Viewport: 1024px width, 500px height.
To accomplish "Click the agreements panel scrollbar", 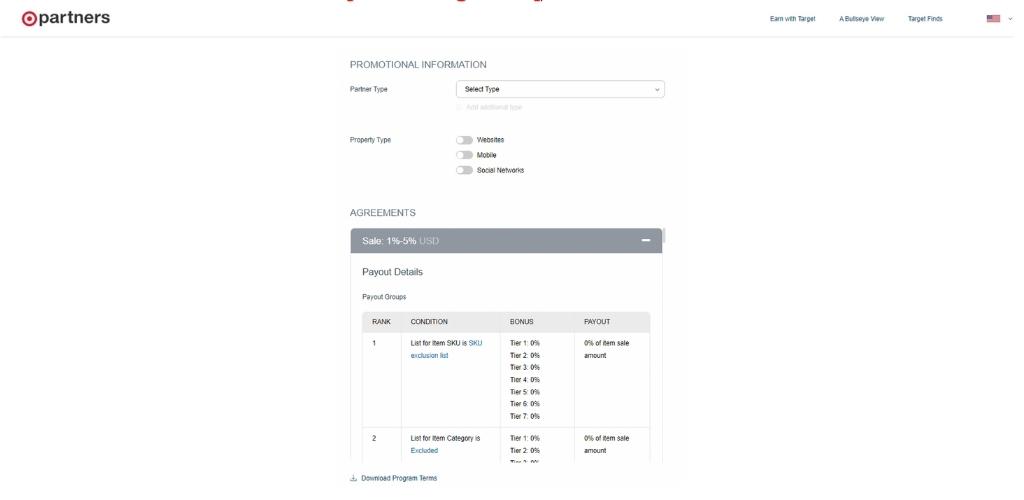I will tap(663, 237).
